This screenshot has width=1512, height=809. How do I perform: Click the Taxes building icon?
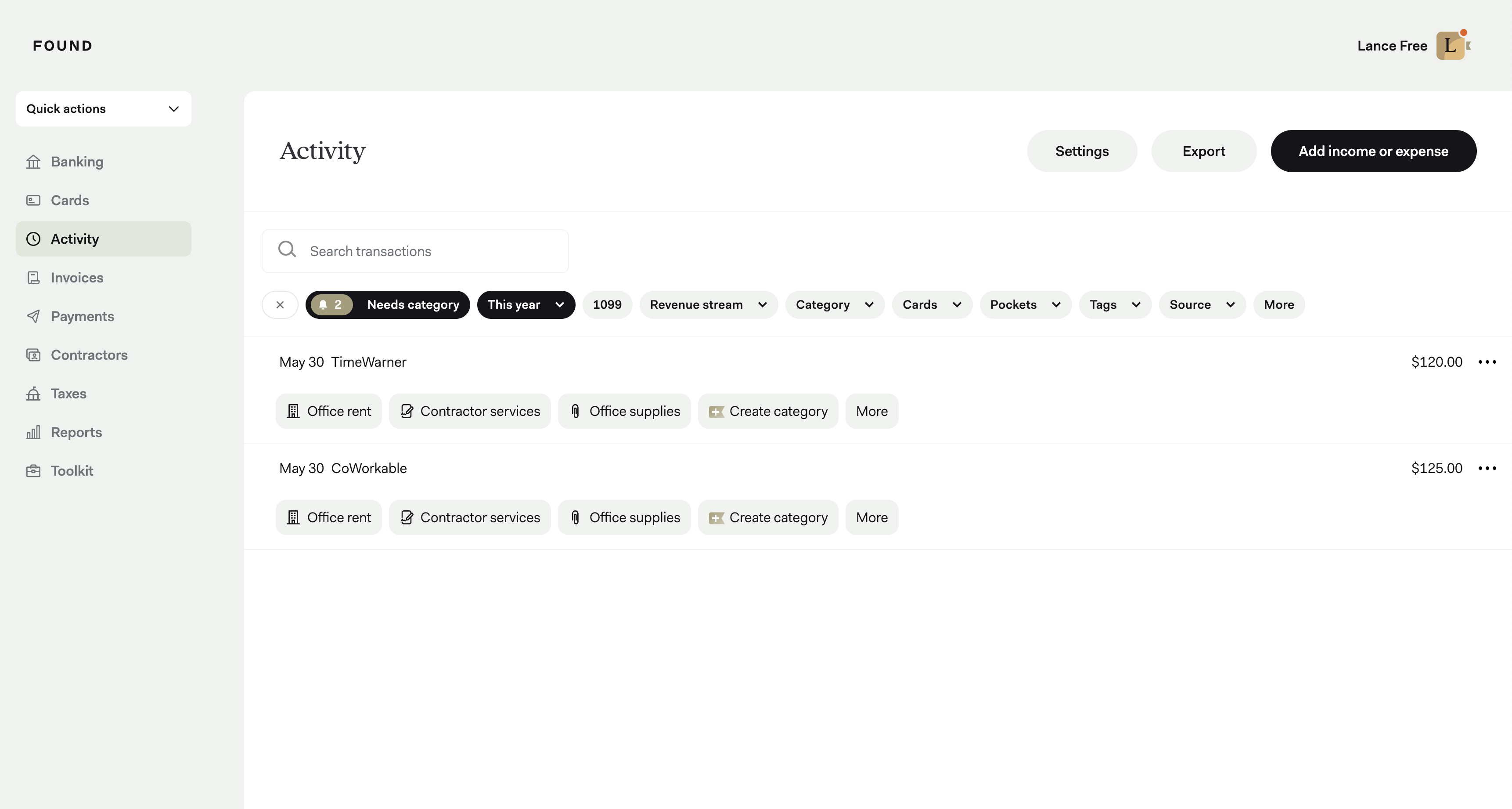pos(33,394)
